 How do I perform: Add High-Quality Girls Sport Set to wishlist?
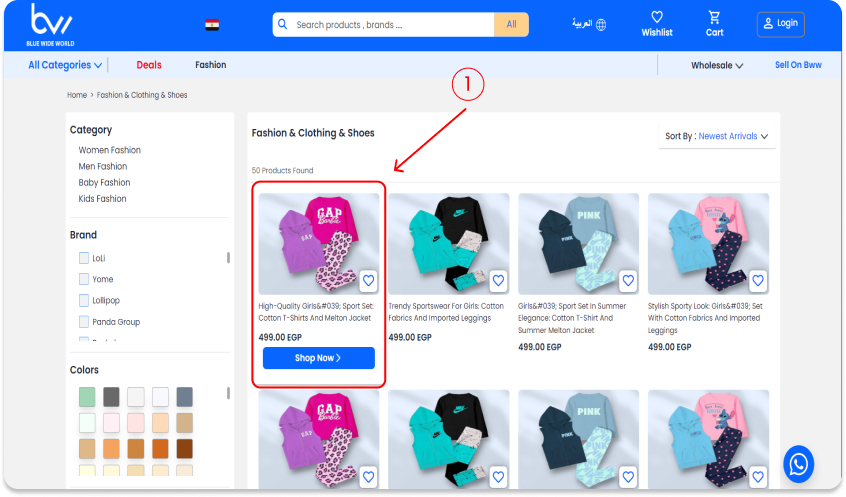click(x=369, y=281)
